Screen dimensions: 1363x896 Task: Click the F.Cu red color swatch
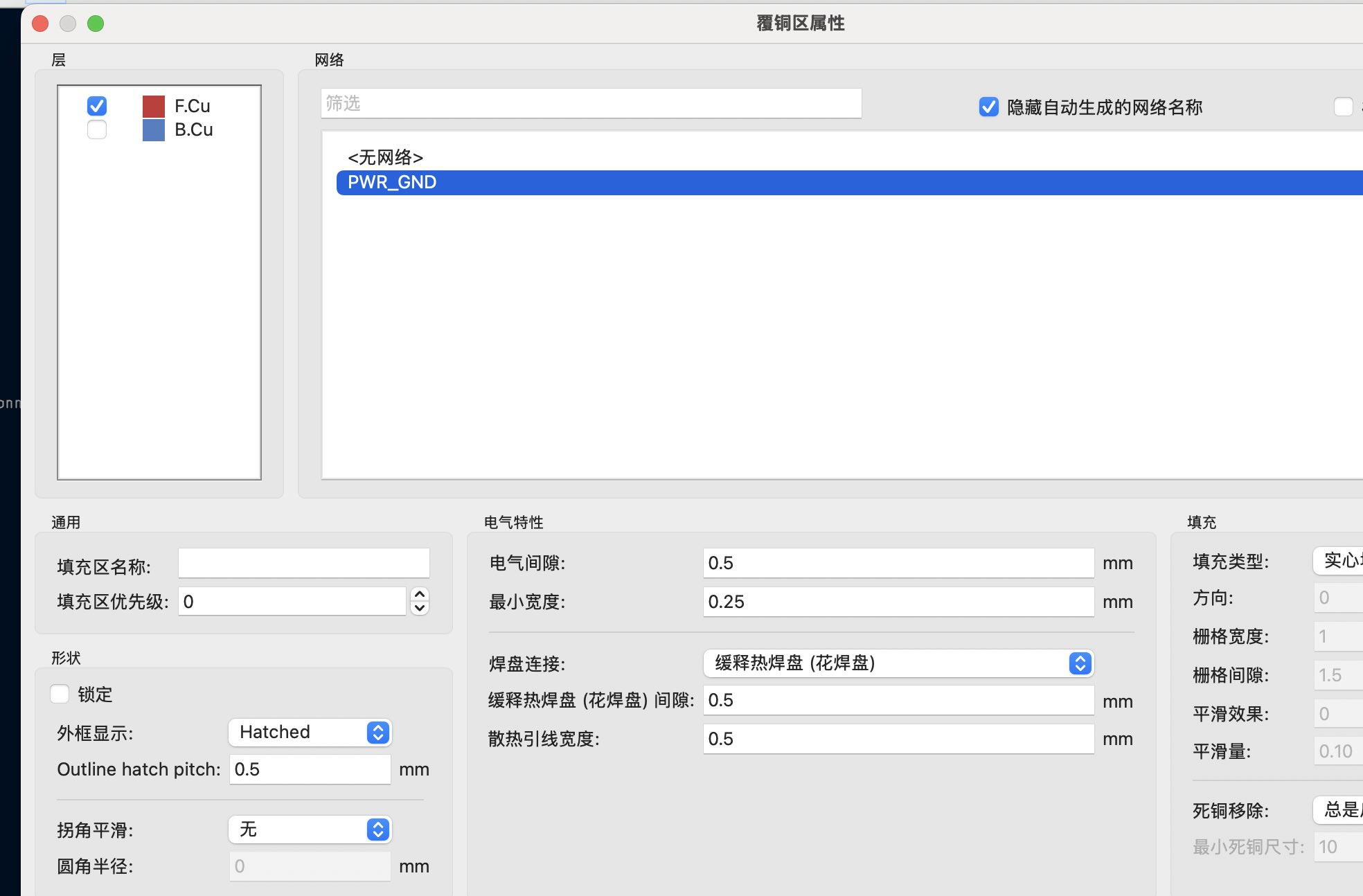click(x=153, y=106)
